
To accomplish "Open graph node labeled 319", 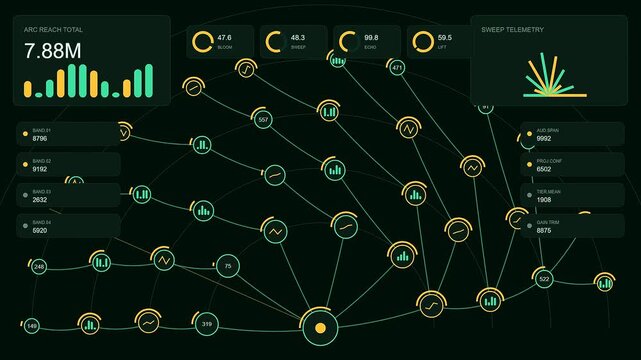I will [x=206, y=324].
